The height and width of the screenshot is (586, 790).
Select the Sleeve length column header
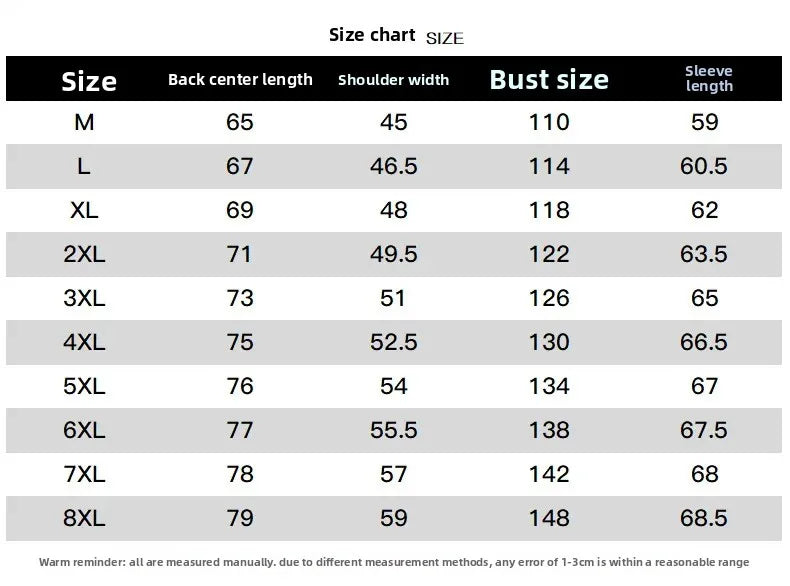point(709,78)
